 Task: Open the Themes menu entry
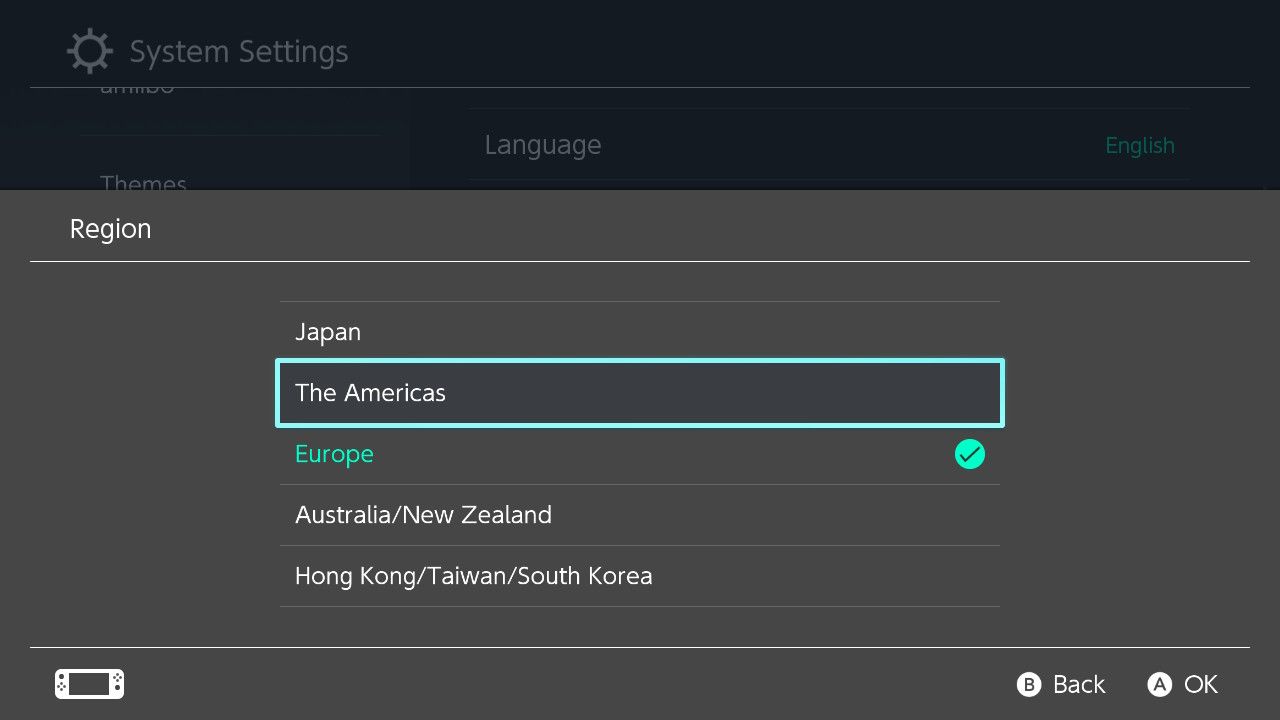[142, 184]
